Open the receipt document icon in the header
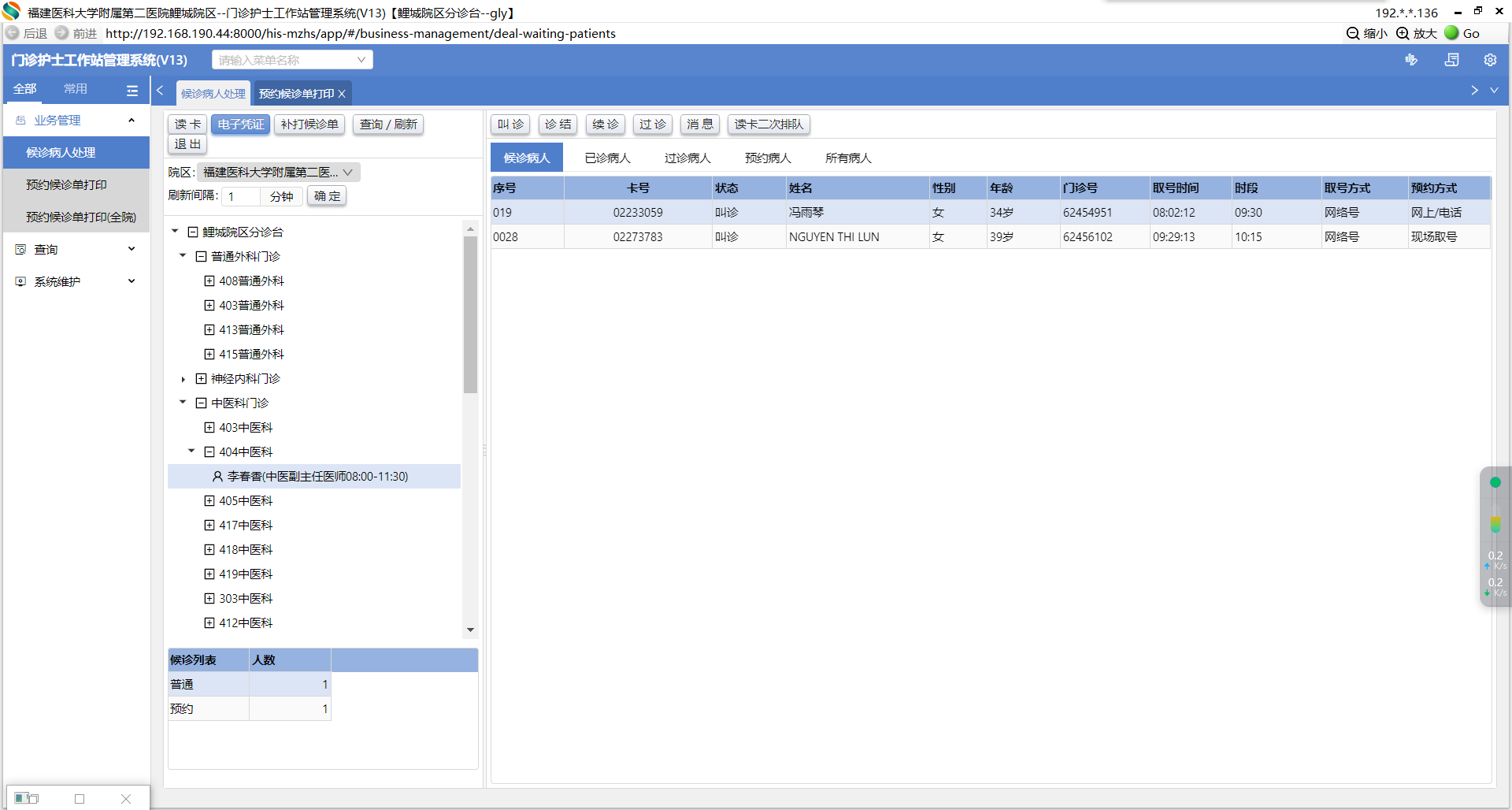Screen dimensions: 1512x810 1452,60
